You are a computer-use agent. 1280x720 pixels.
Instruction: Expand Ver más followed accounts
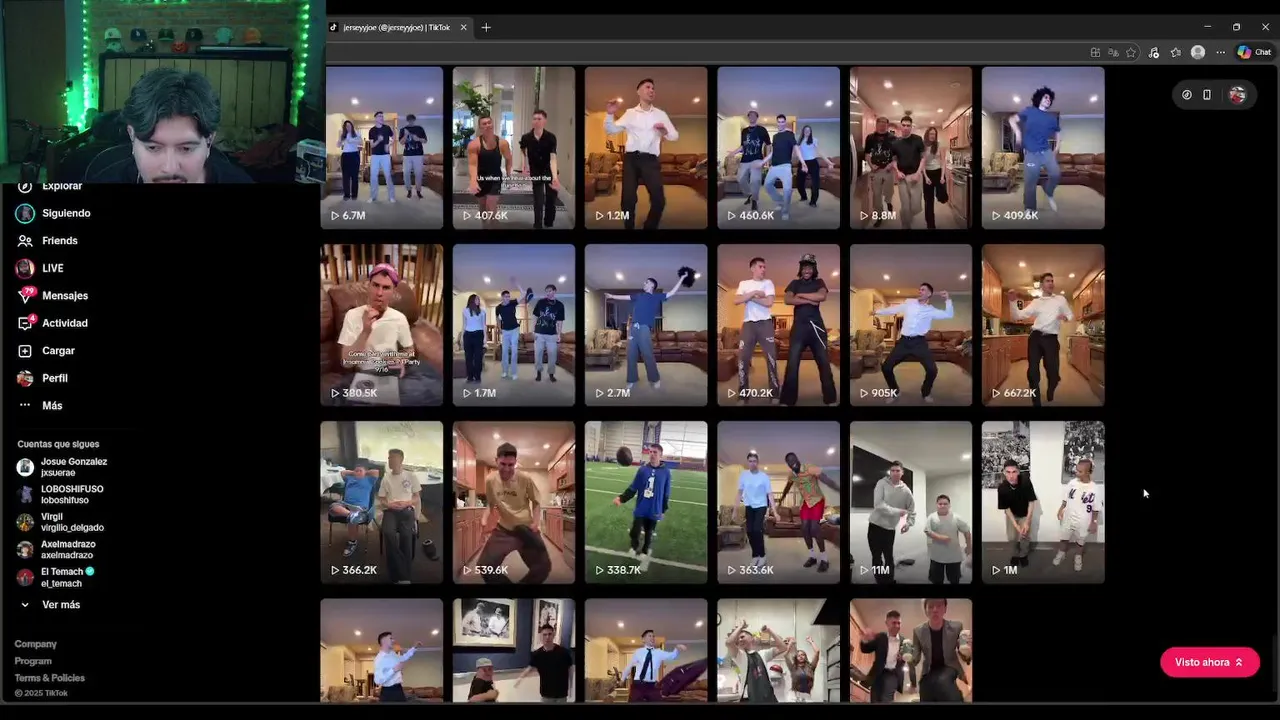50,605
